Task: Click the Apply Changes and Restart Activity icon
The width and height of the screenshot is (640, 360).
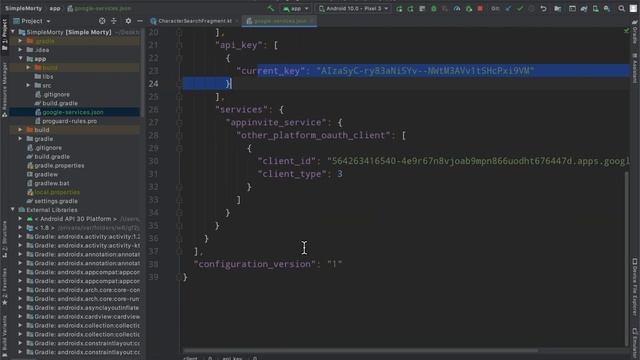Action: [x=411, y=9]
